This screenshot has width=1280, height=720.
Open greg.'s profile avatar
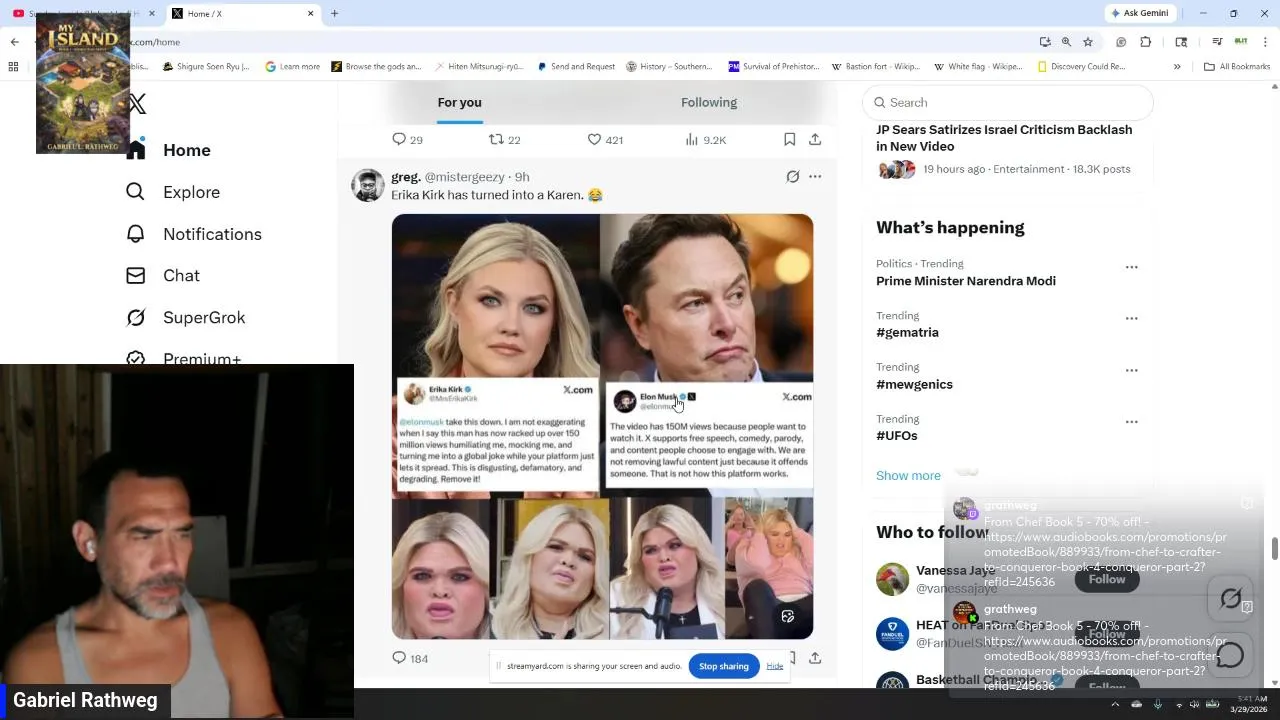coord(368,185)
